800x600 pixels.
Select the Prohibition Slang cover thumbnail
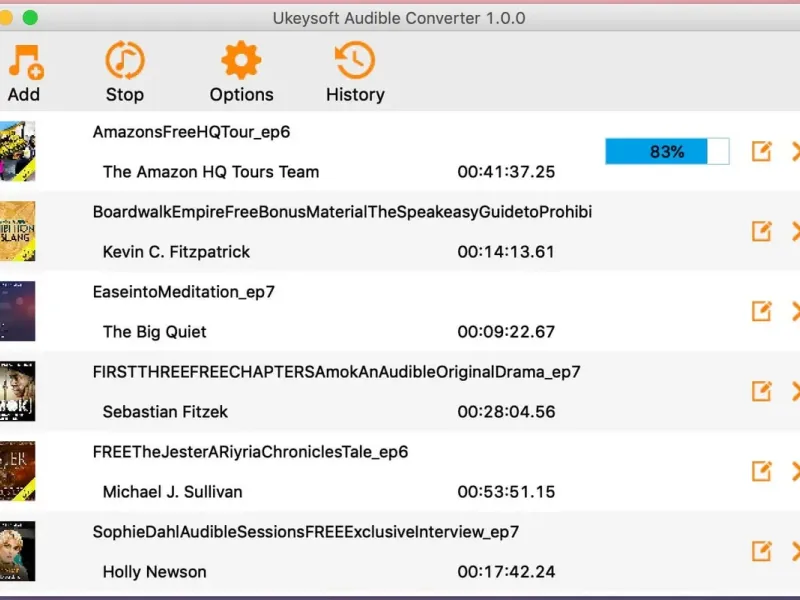17,231
